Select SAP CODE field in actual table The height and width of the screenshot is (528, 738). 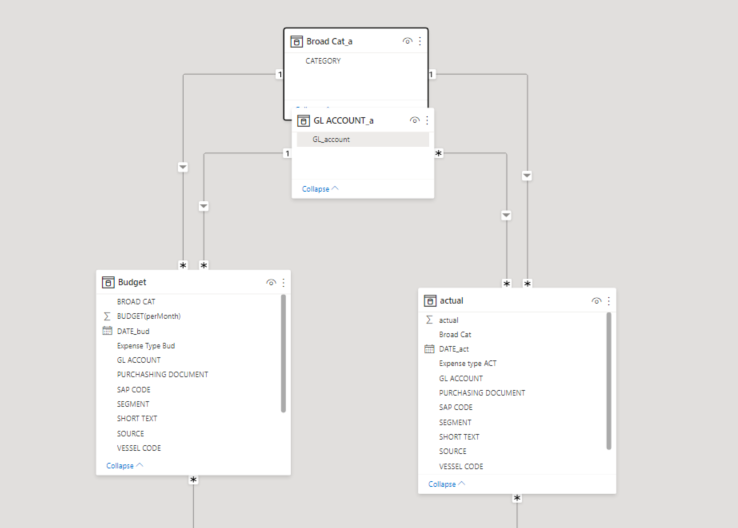[456, 407]
